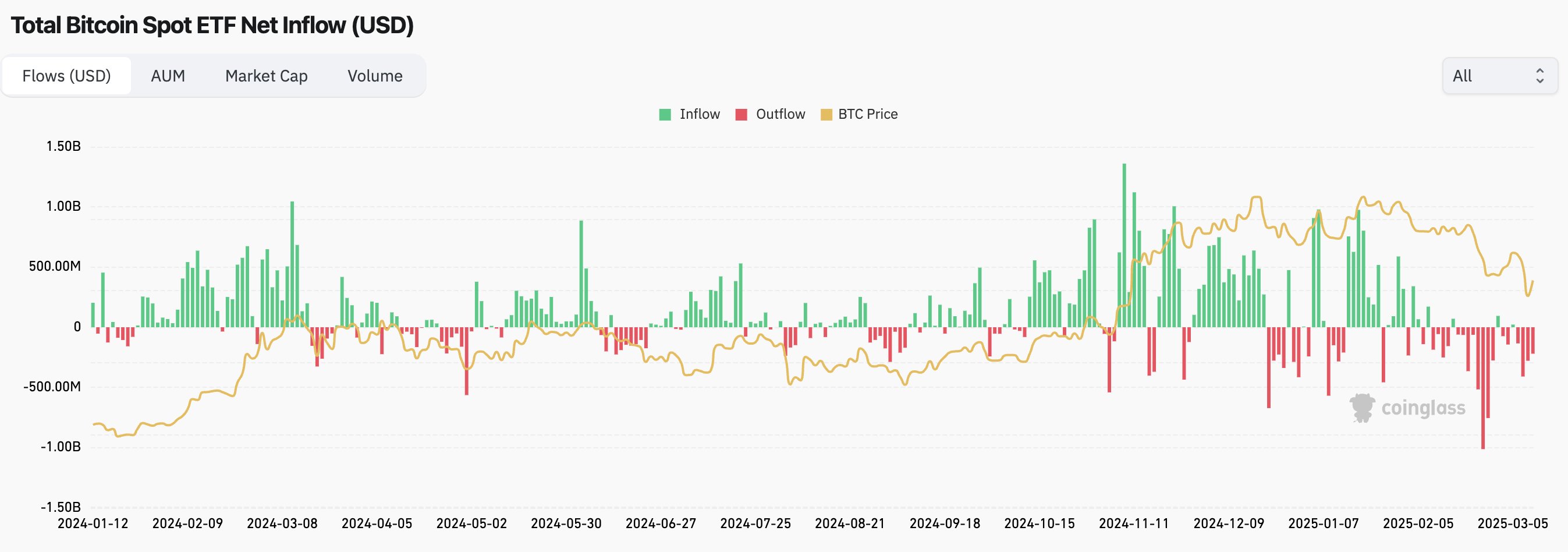
Task: Select the Volume tab
Action: (x=374, y=76)
